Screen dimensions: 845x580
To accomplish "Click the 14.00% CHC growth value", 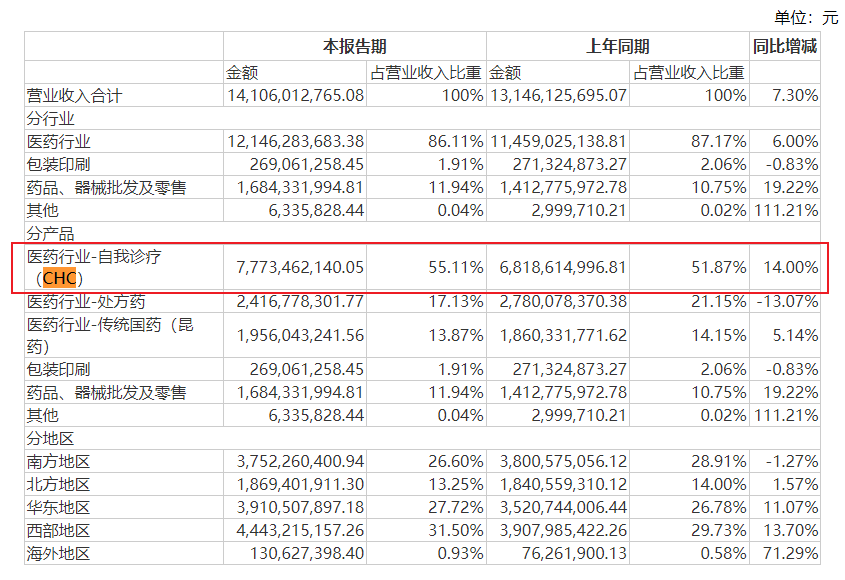I will point(791,267).
